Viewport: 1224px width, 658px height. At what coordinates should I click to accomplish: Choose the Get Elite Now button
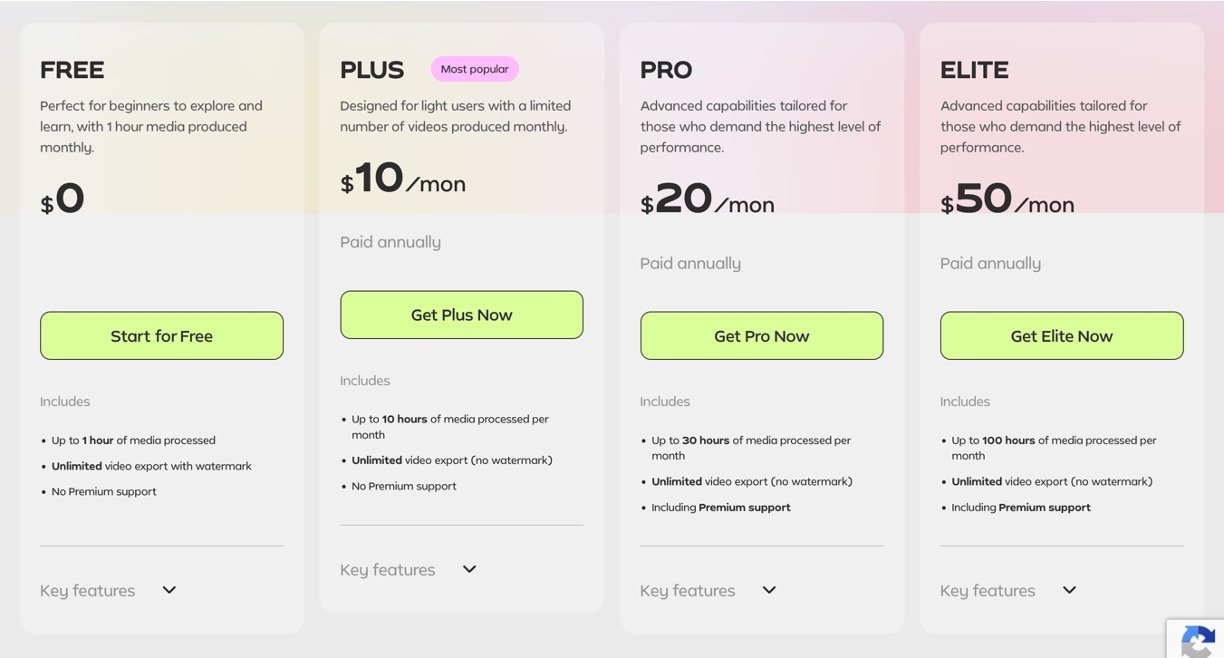[x=1061, y=336]
